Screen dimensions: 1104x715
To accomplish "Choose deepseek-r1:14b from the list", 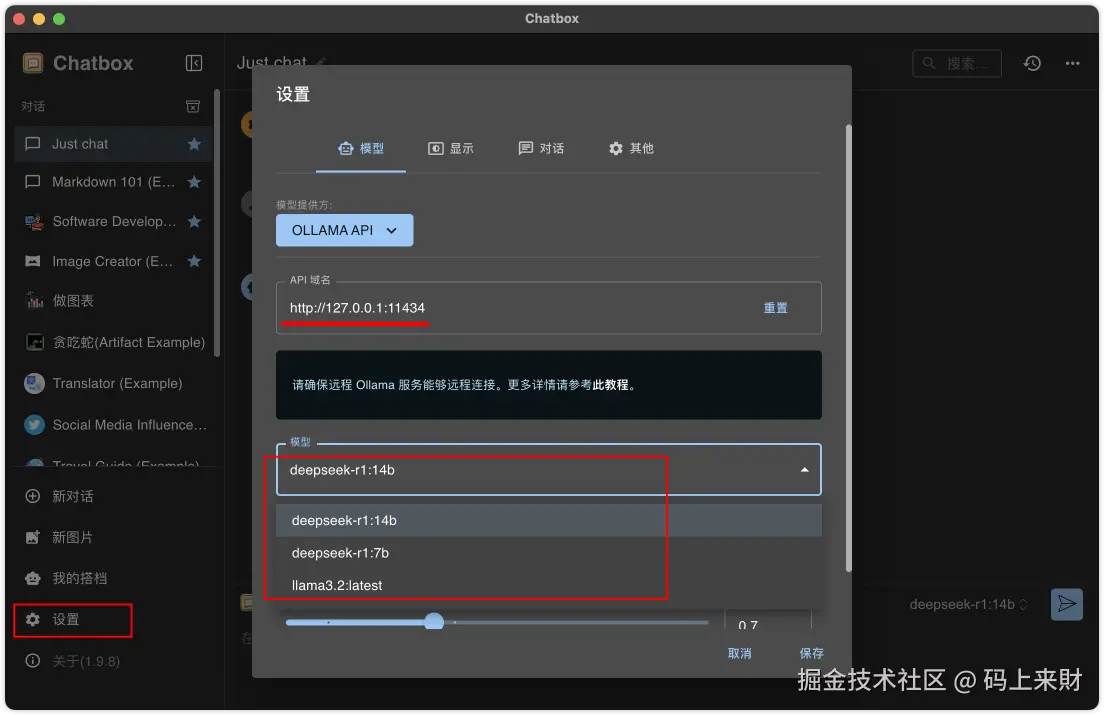I will (548, 520).
